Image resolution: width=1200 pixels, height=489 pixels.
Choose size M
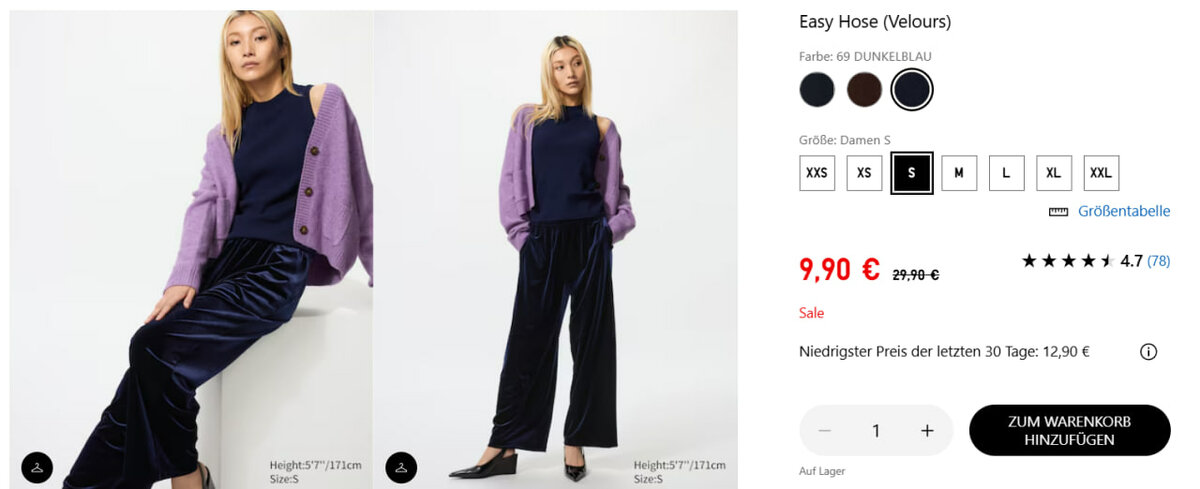[959, 173]
